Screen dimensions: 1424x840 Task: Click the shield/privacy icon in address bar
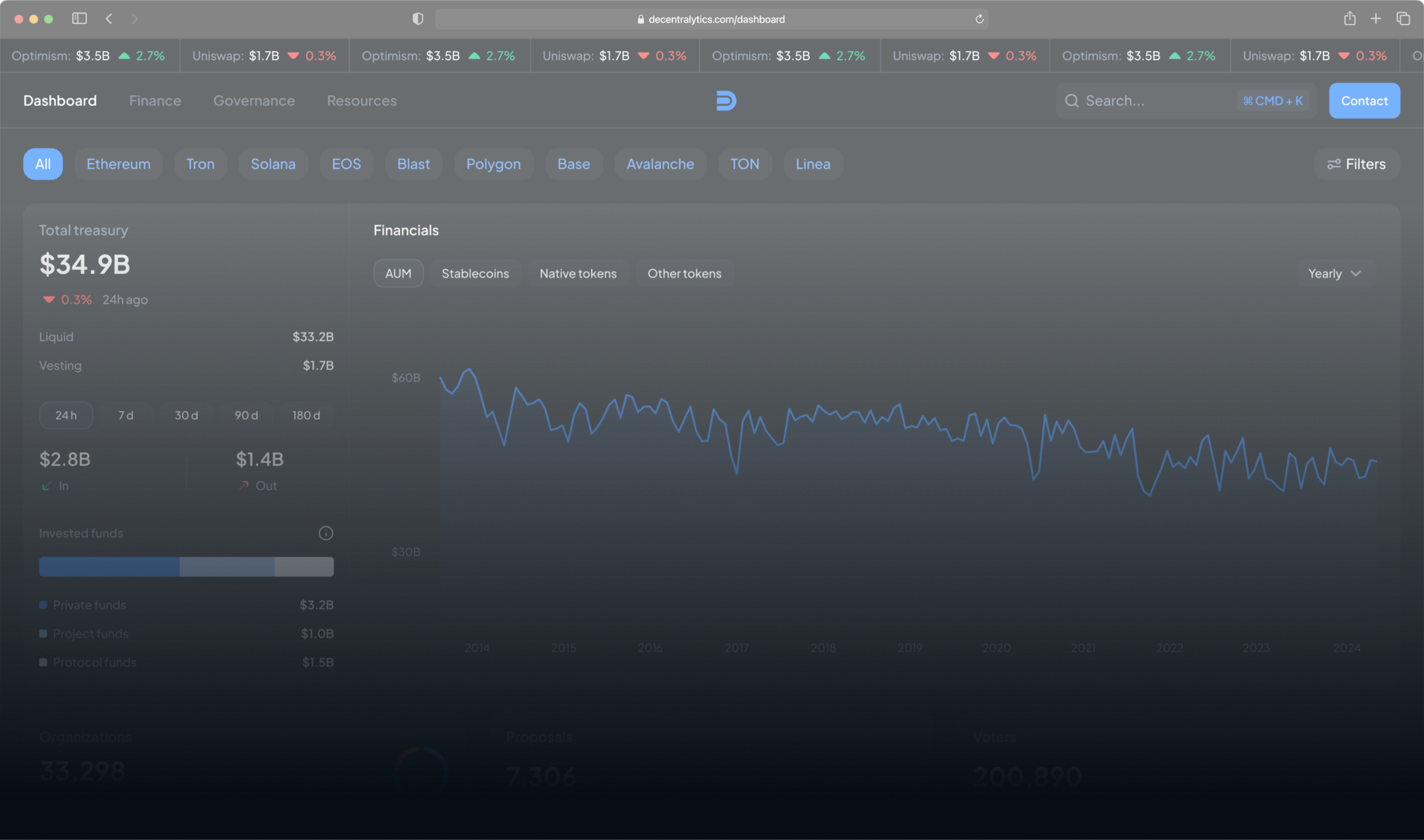418,19
